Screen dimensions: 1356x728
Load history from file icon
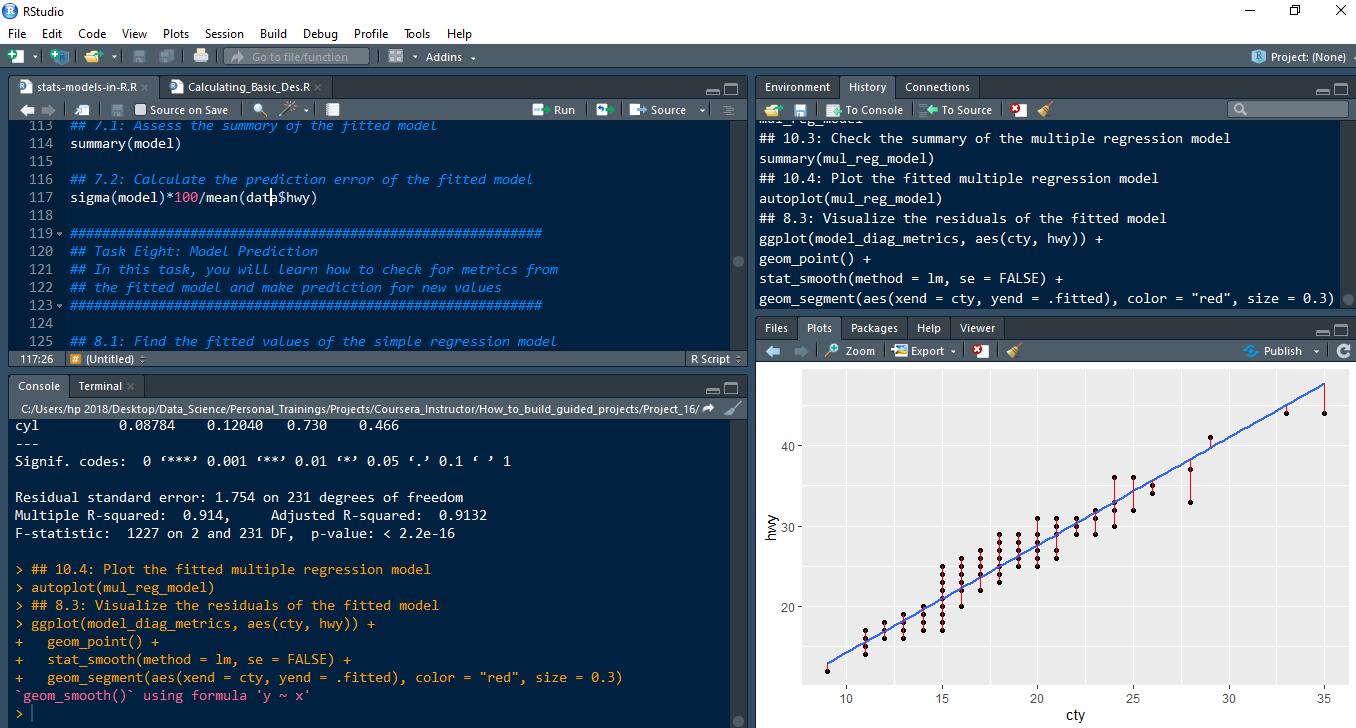click(772, 110)
